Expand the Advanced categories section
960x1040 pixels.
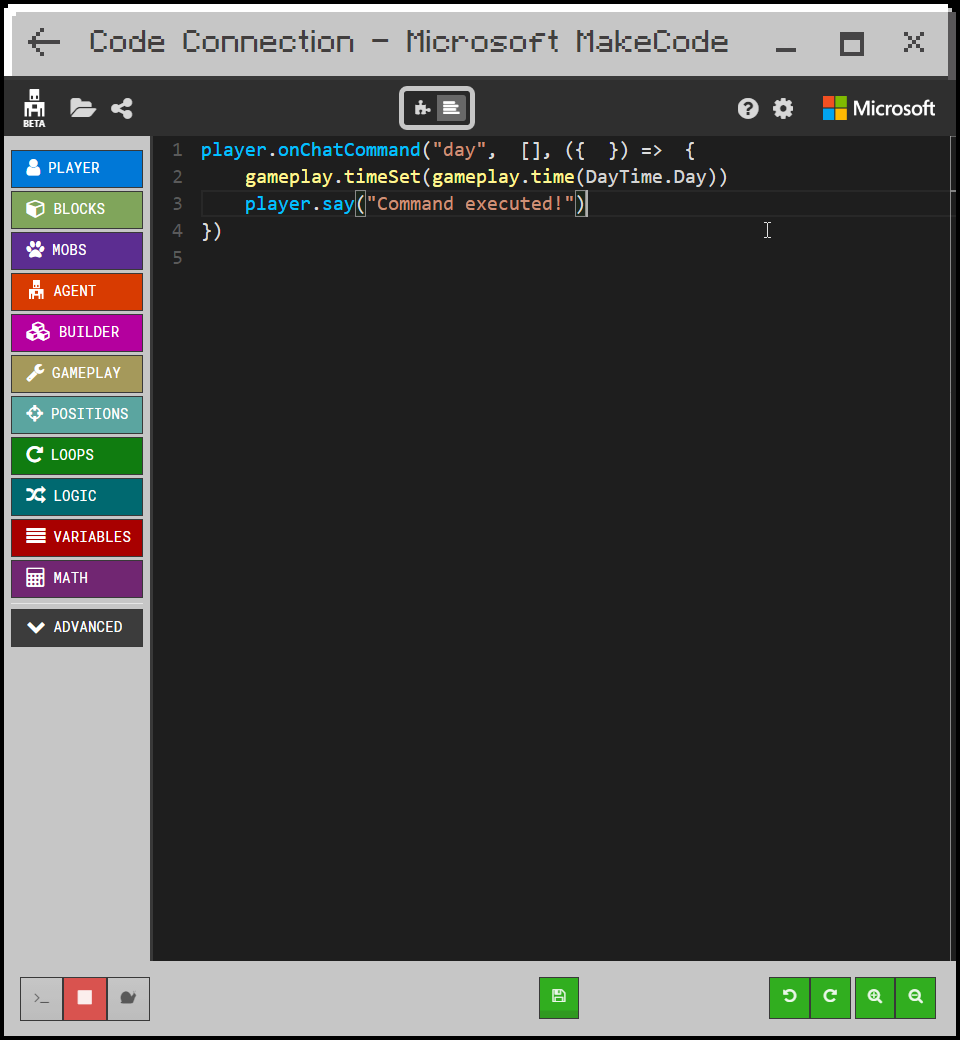point(77,627)
